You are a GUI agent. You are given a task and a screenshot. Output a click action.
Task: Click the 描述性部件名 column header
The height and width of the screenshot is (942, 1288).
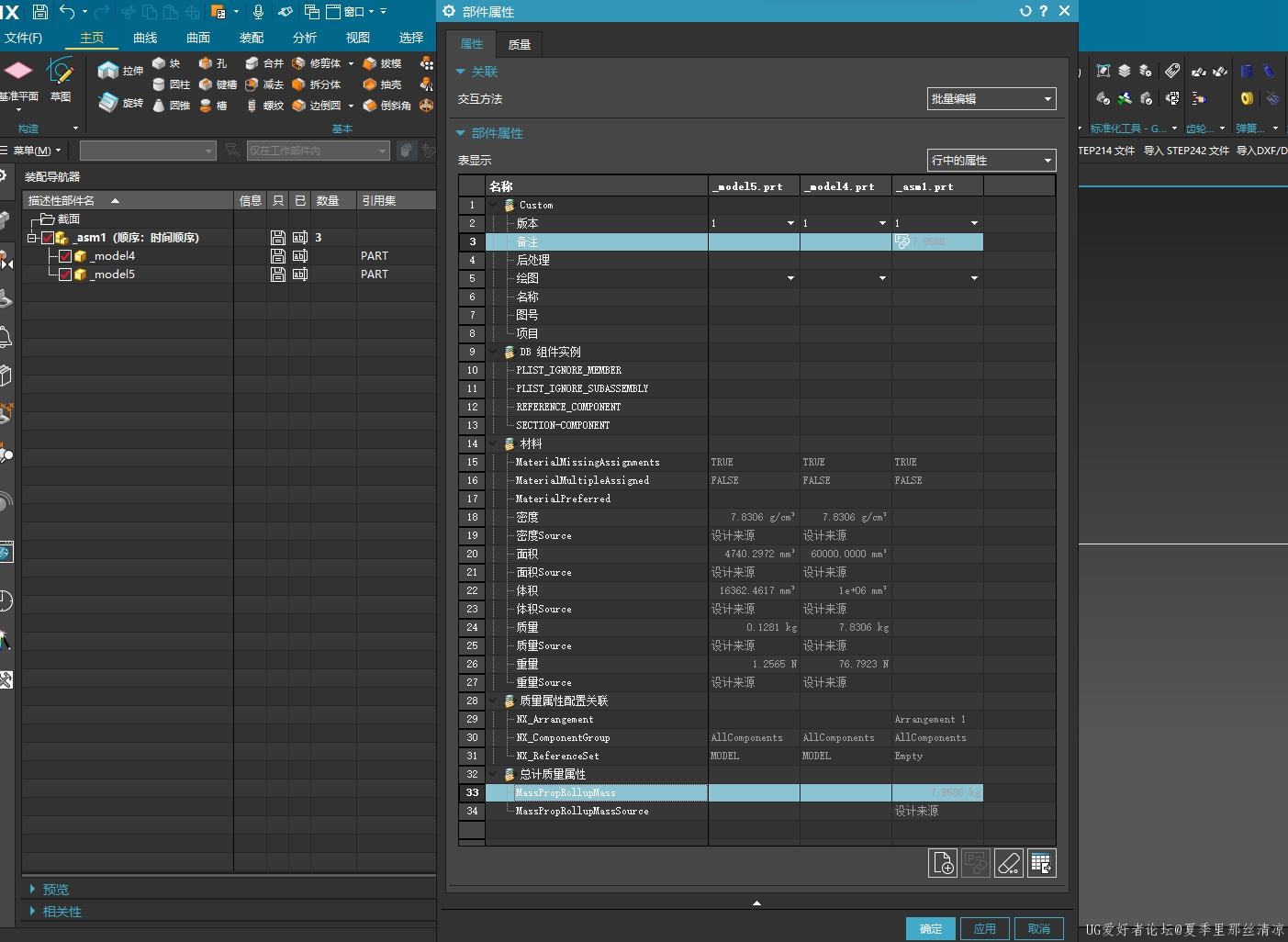click(x=129, y=200)
